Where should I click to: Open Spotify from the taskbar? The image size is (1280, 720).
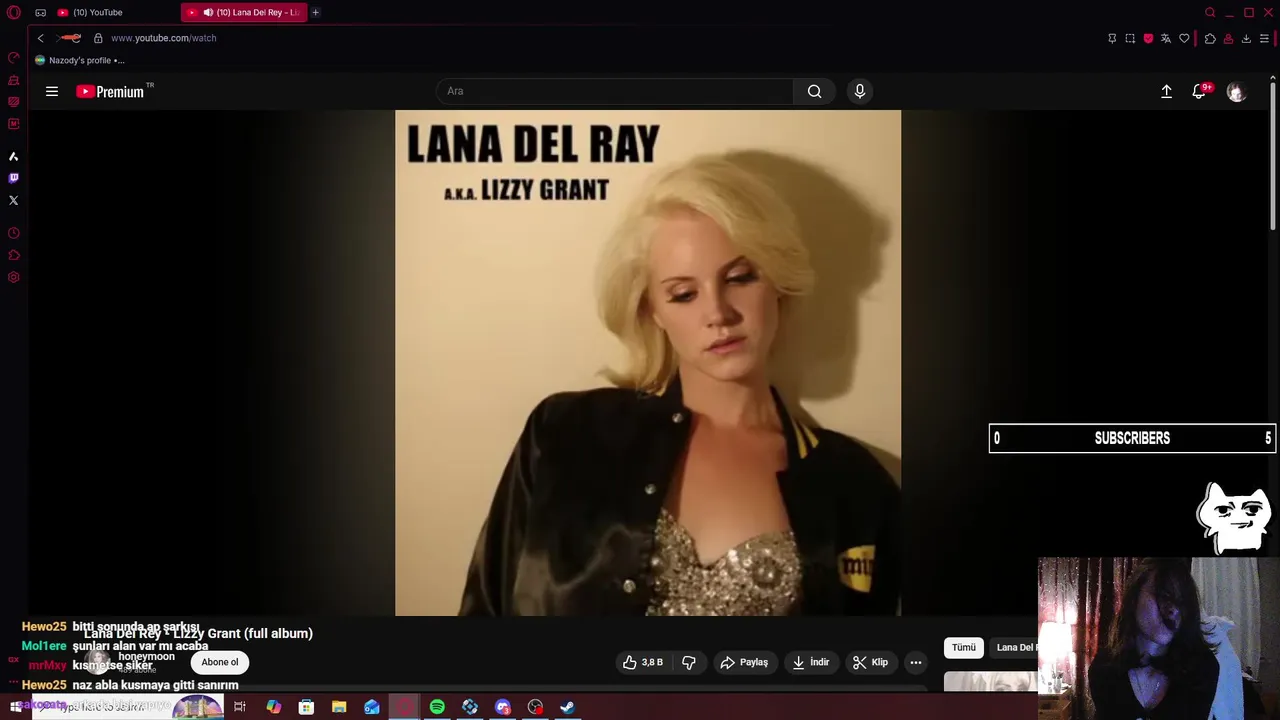tap(437, 707)
